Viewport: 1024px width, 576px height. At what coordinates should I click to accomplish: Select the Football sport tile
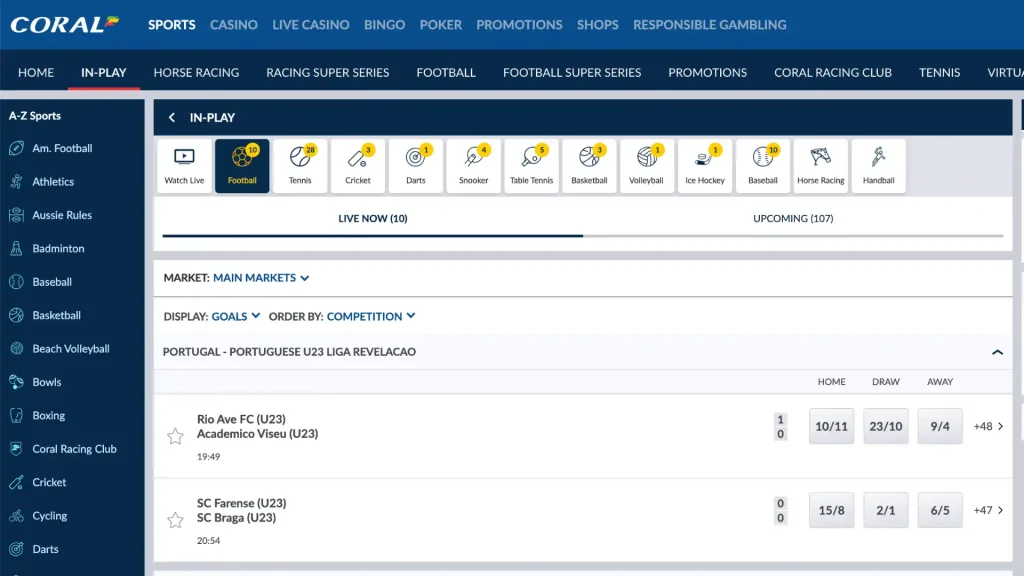pos(242,166)
